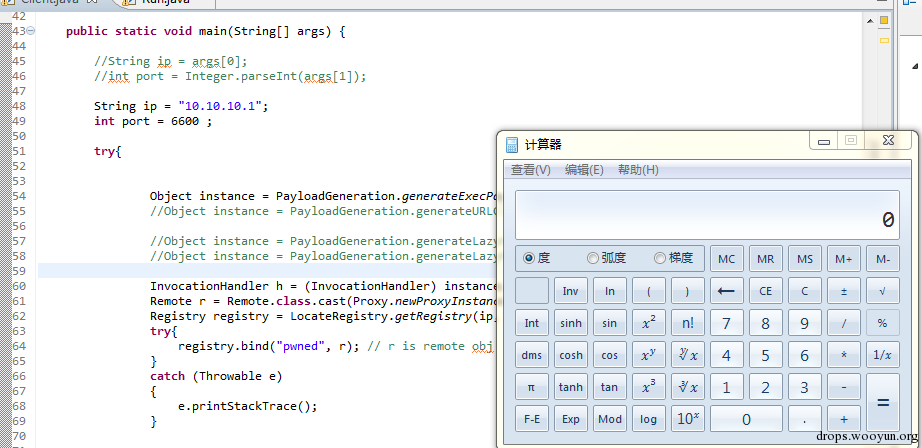Toggle the F-E scientific notation key
The height and width of the screenshot is (448, 922).
pos(532,419)
